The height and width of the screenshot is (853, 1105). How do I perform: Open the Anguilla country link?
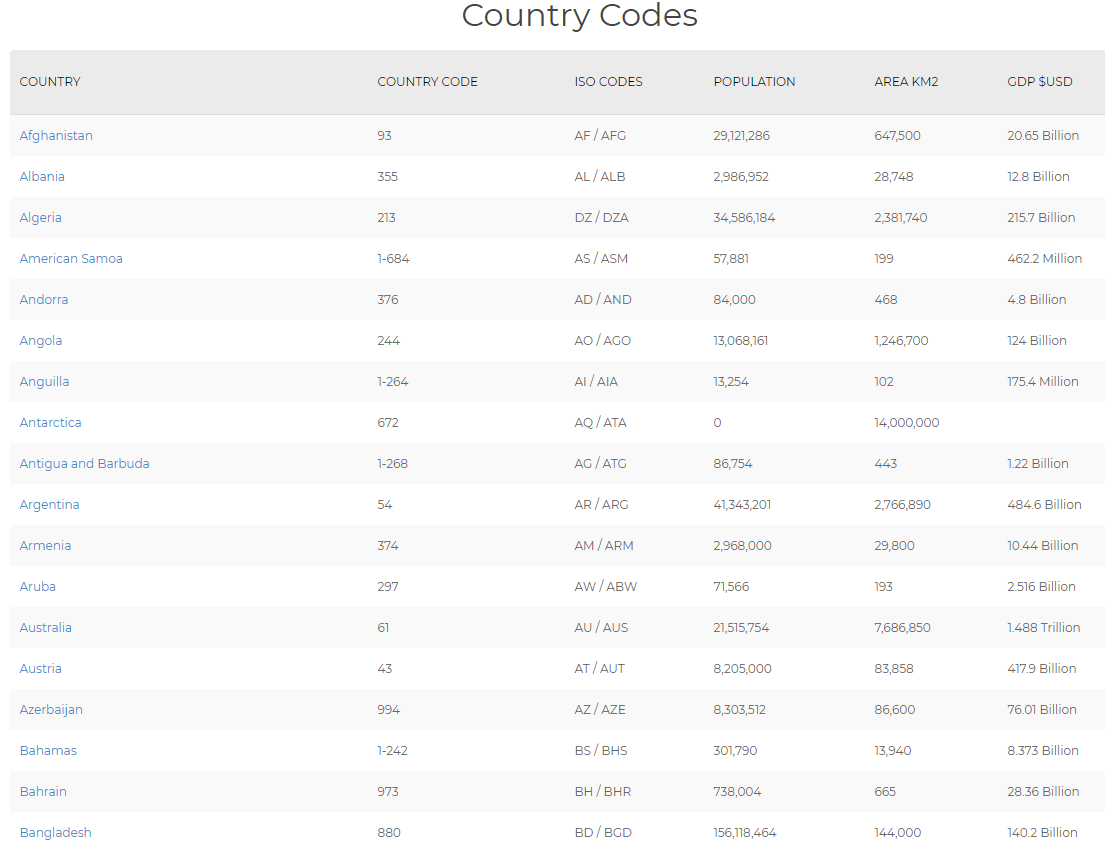[x=44, y=381]
